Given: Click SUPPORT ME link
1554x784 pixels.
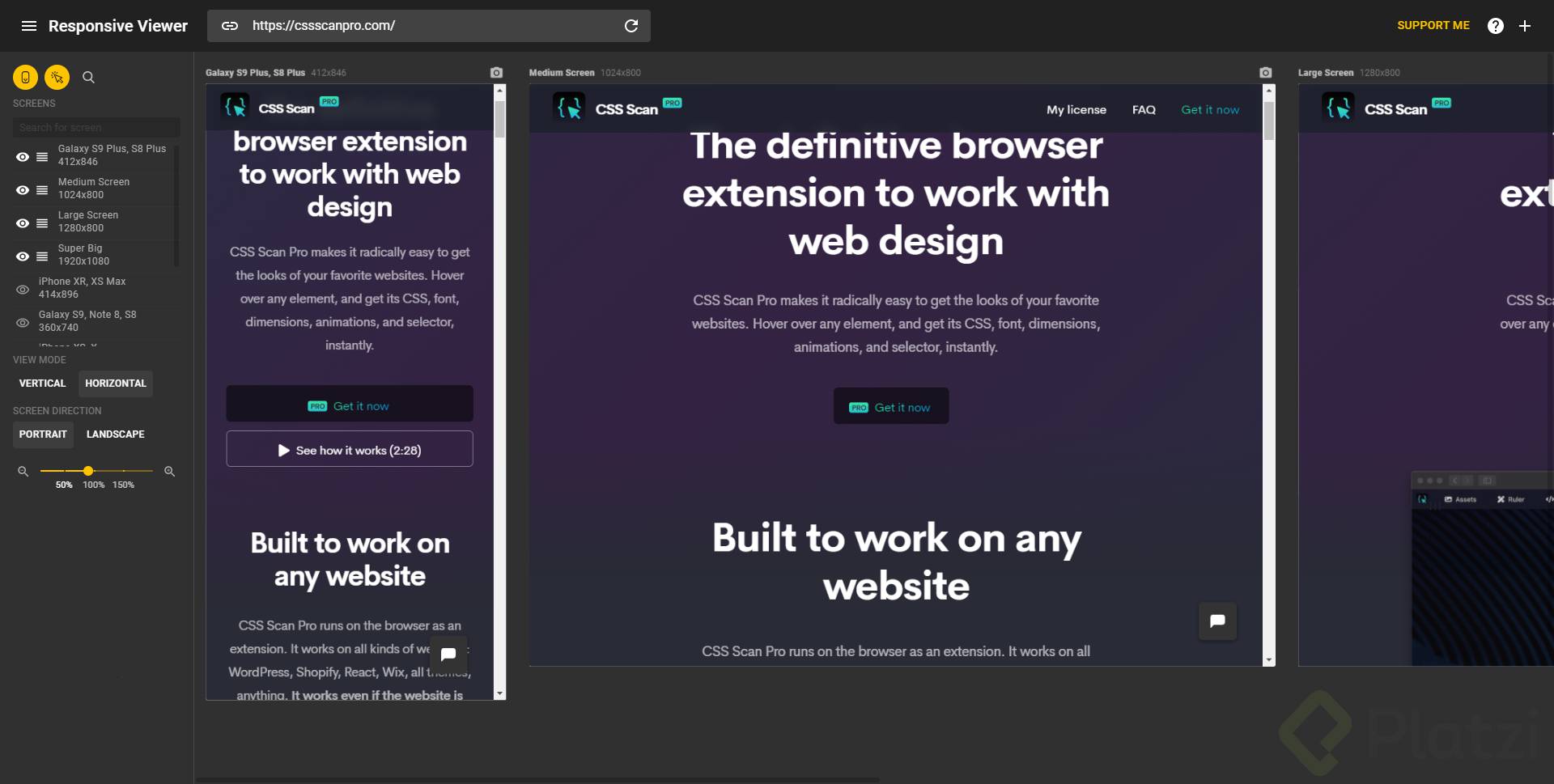Looking at the screenshot, I should coord(1433,26).
